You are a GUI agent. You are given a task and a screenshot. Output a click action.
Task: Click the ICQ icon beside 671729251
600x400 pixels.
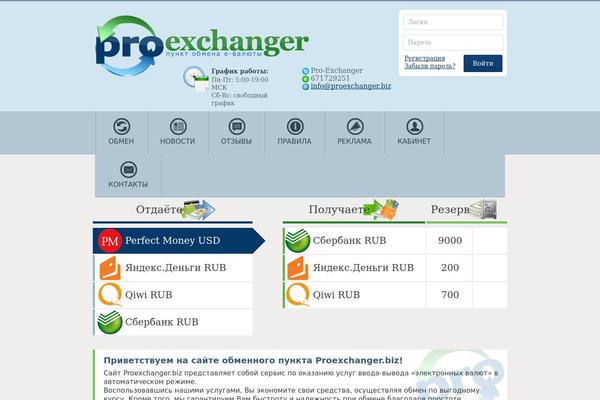305,79
